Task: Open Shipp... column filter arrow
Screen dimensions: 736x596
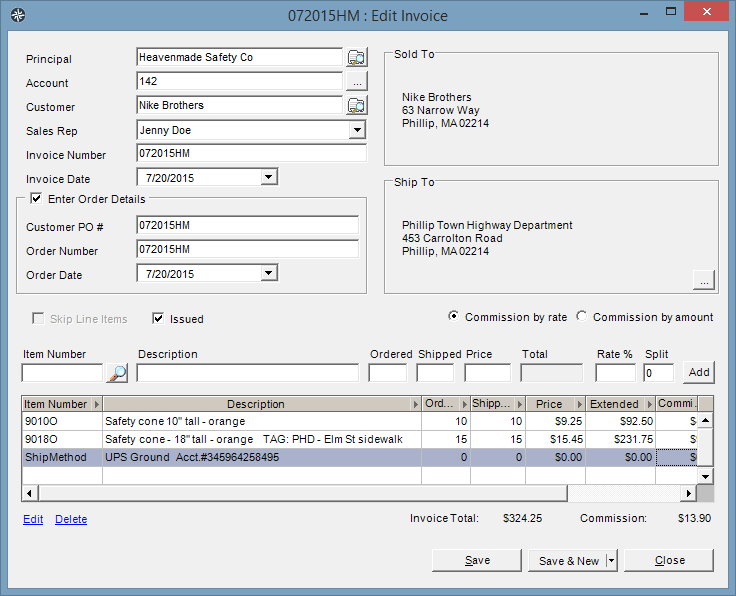Action: (x=520, y=404)
